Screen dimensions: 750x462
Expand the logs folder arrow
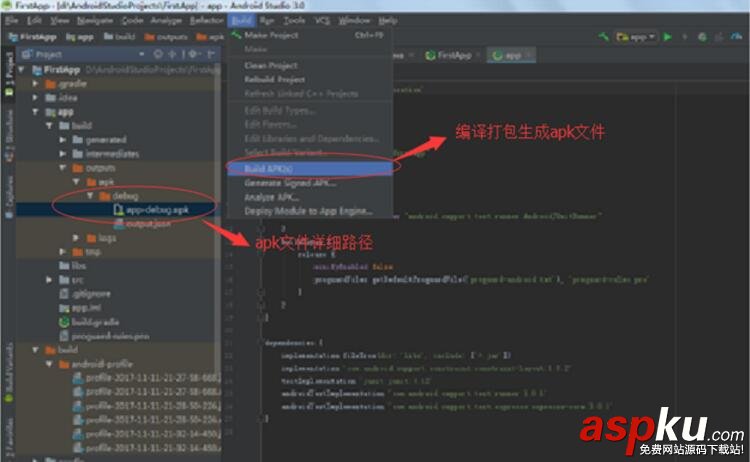(x=76, y=238)
